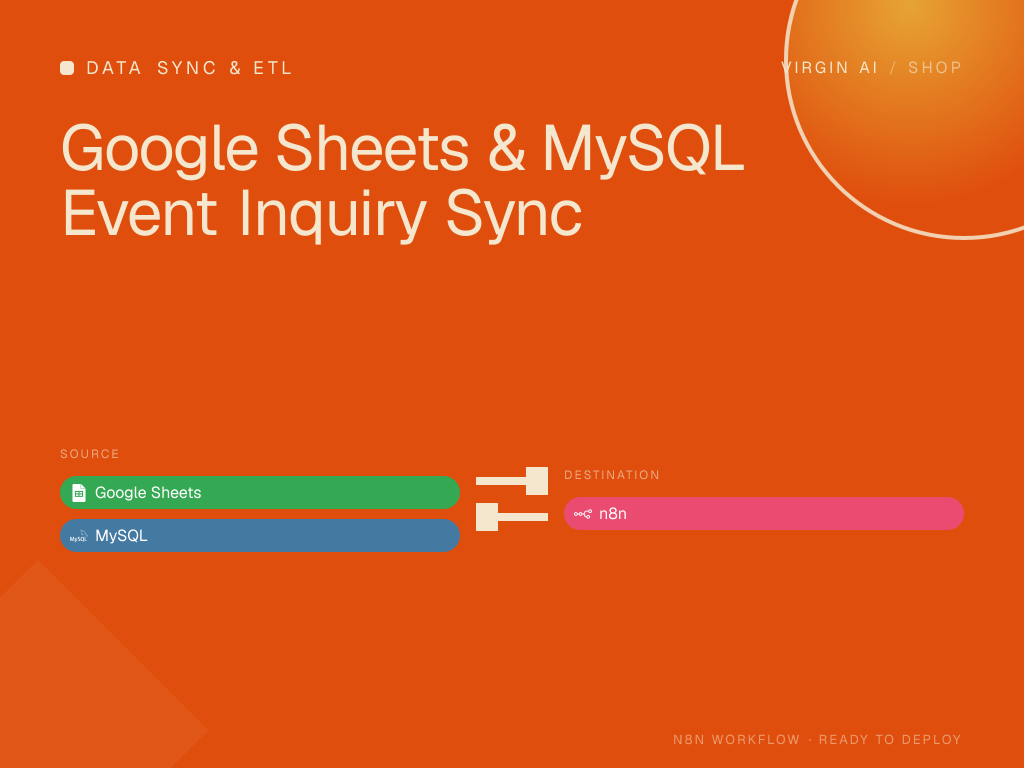Select the pink n8n destination pill
The height and width of the screenshot is (768, 1024).
[x=763, y=513]
